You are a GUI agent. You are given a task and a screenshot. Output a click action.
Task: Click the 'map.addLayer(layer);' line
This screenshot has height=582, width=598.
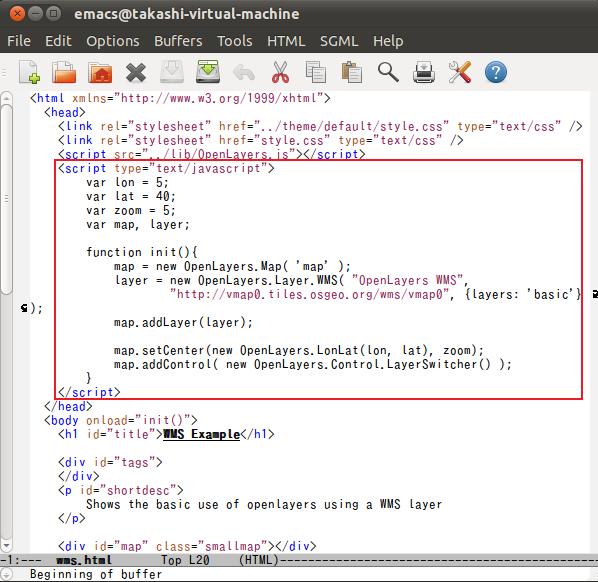183,323
